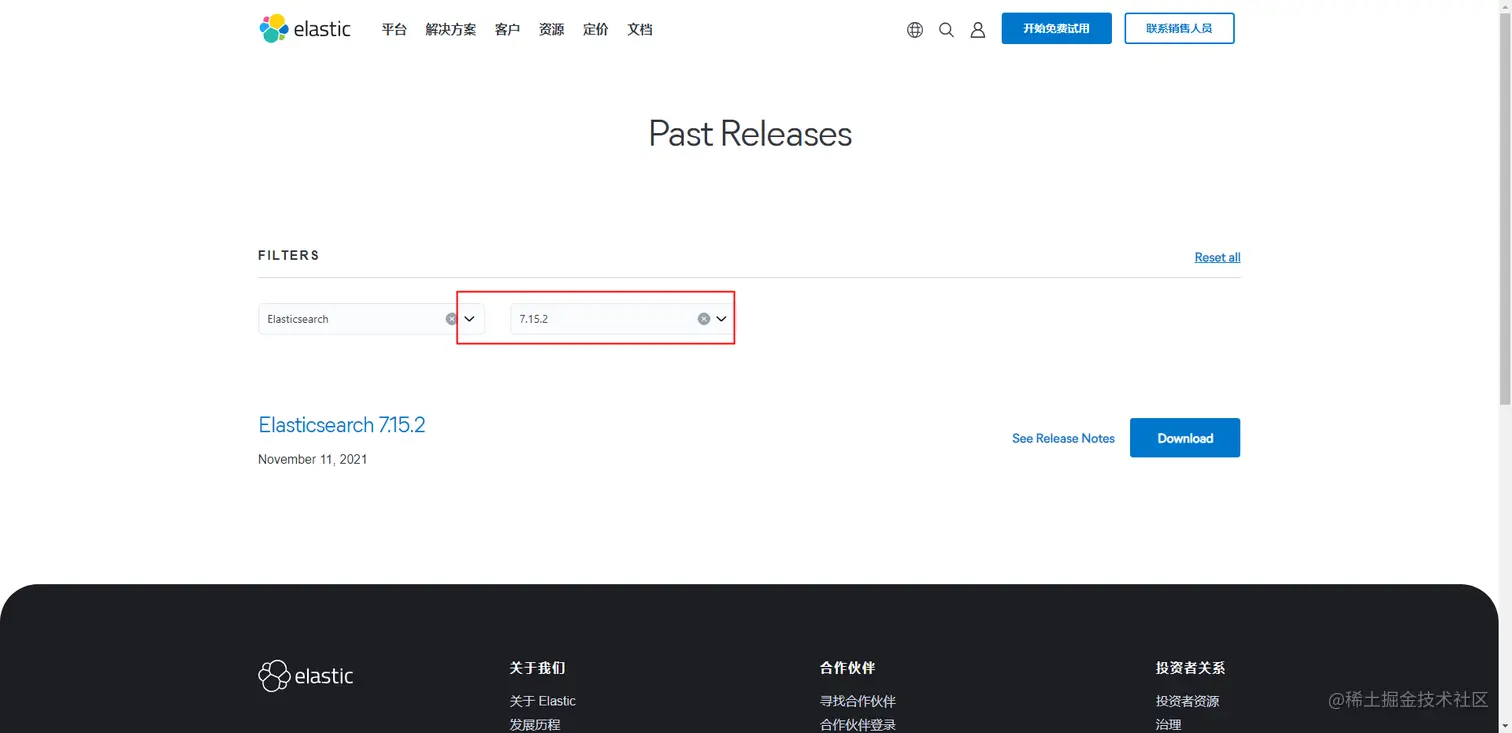
Task: Click Reset all filters link
Action: coord(1217,257)
